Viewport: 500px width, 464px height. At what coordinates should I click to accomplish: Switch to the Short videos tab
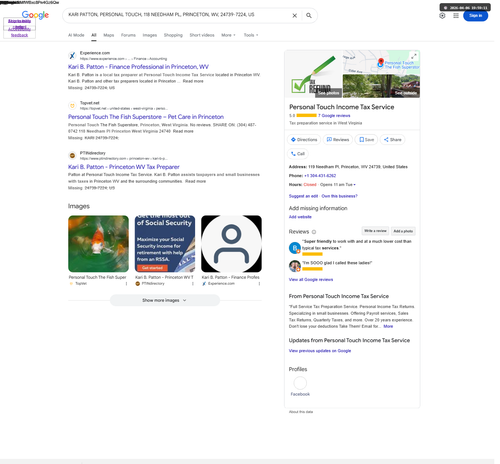[x=202, y=35]
